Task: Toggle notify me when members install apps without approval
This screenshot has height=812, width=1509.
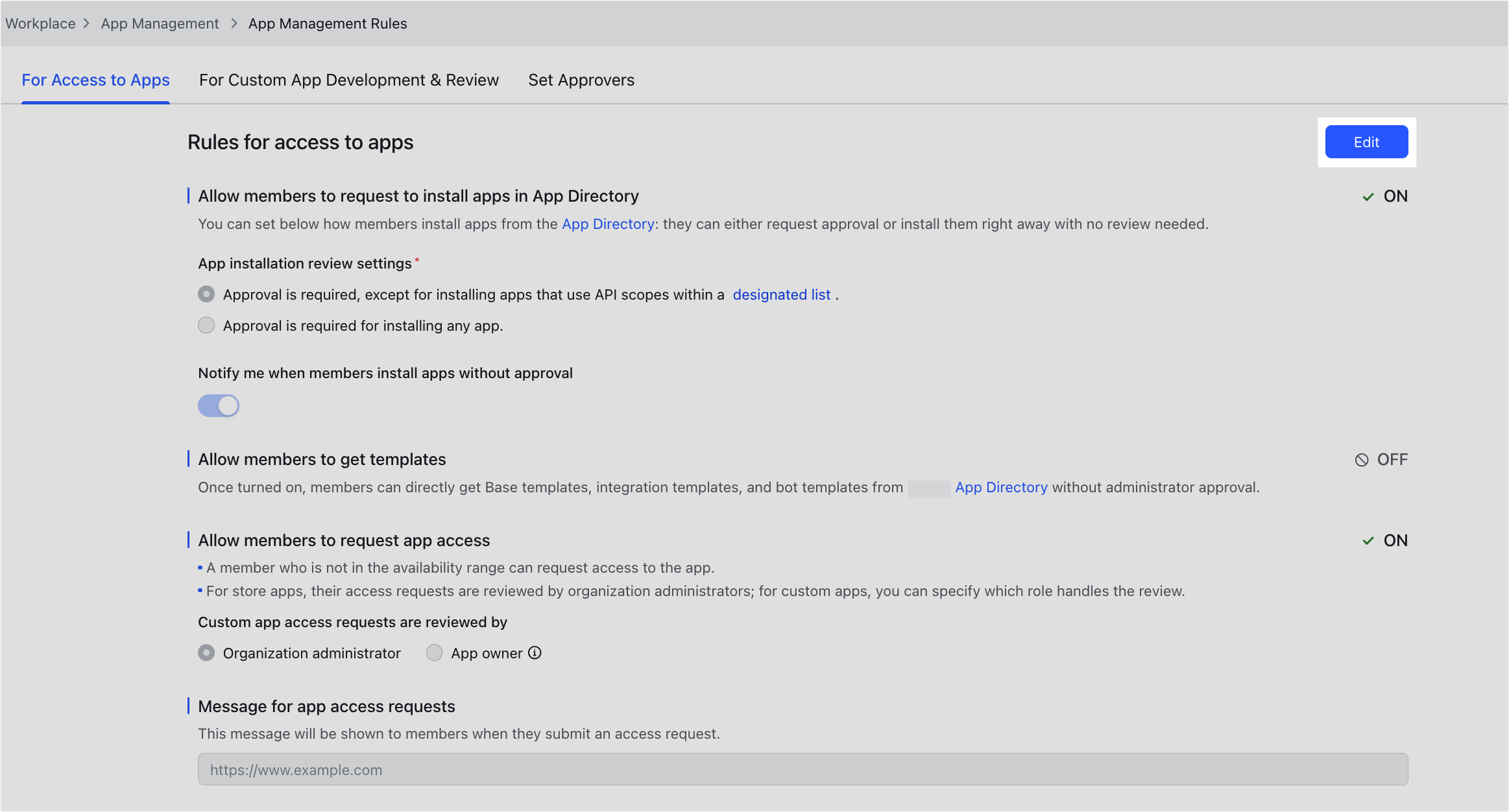Action: click(x=218, y=405)
